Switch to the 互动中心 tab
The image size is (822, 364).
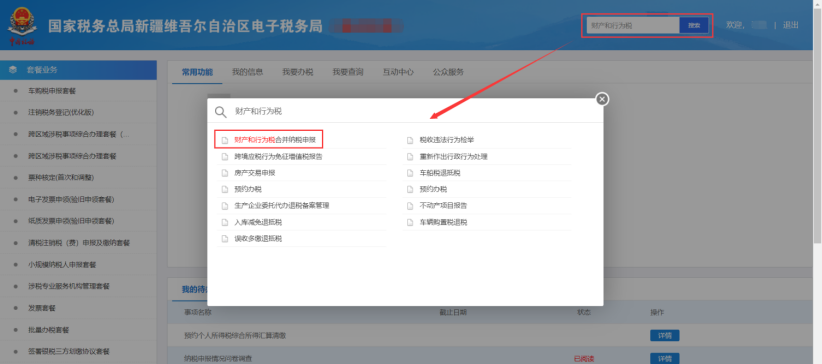pyautogui.click(x=398, y=72)
